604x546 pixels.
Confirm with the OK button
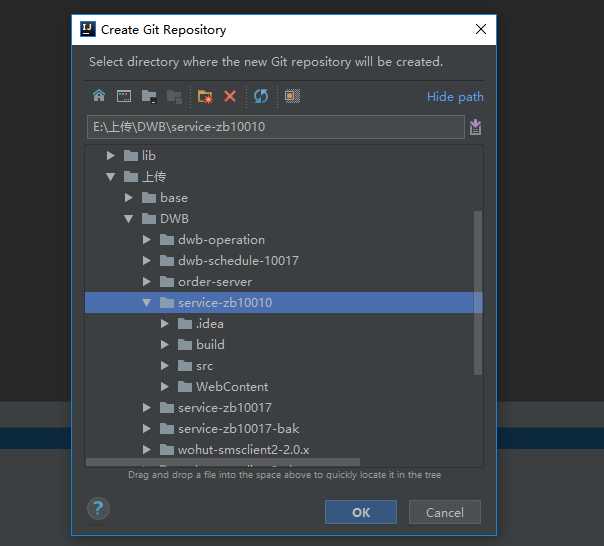click(361, 512)
